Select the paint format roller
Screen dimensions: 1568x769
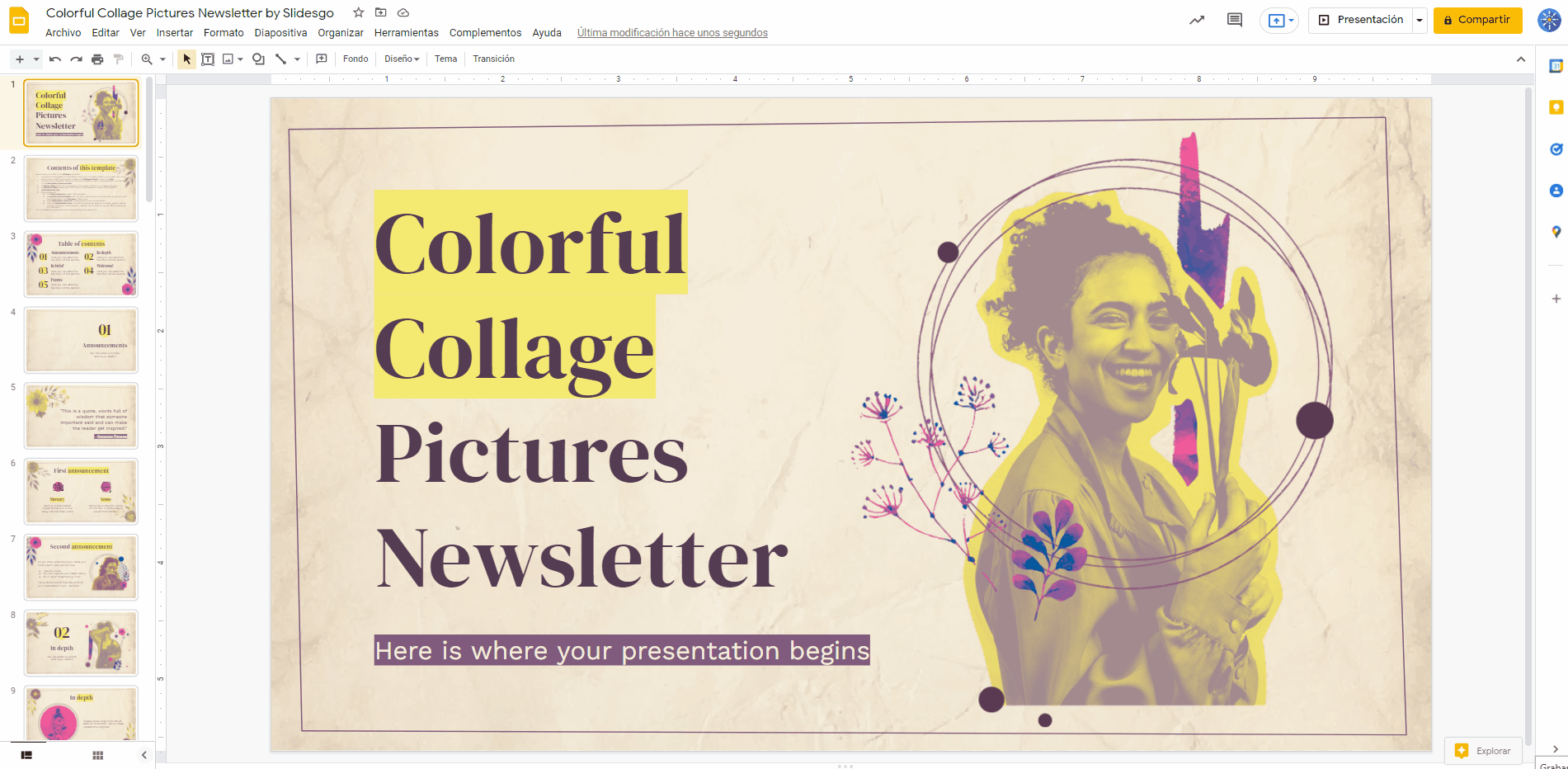coord(118,59)
